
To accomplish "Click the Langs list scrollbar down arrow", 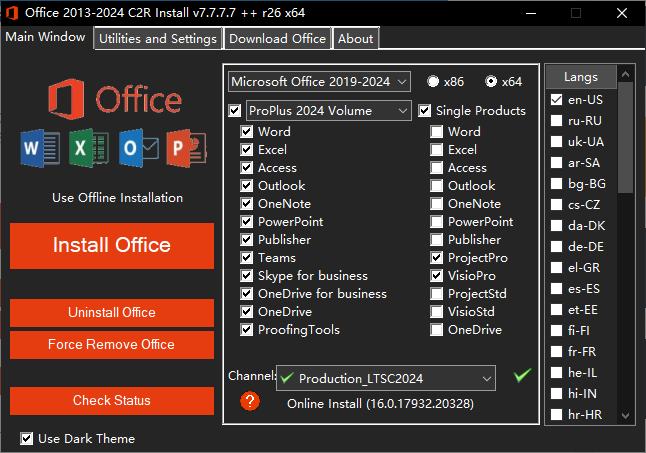I will [625, 415].
